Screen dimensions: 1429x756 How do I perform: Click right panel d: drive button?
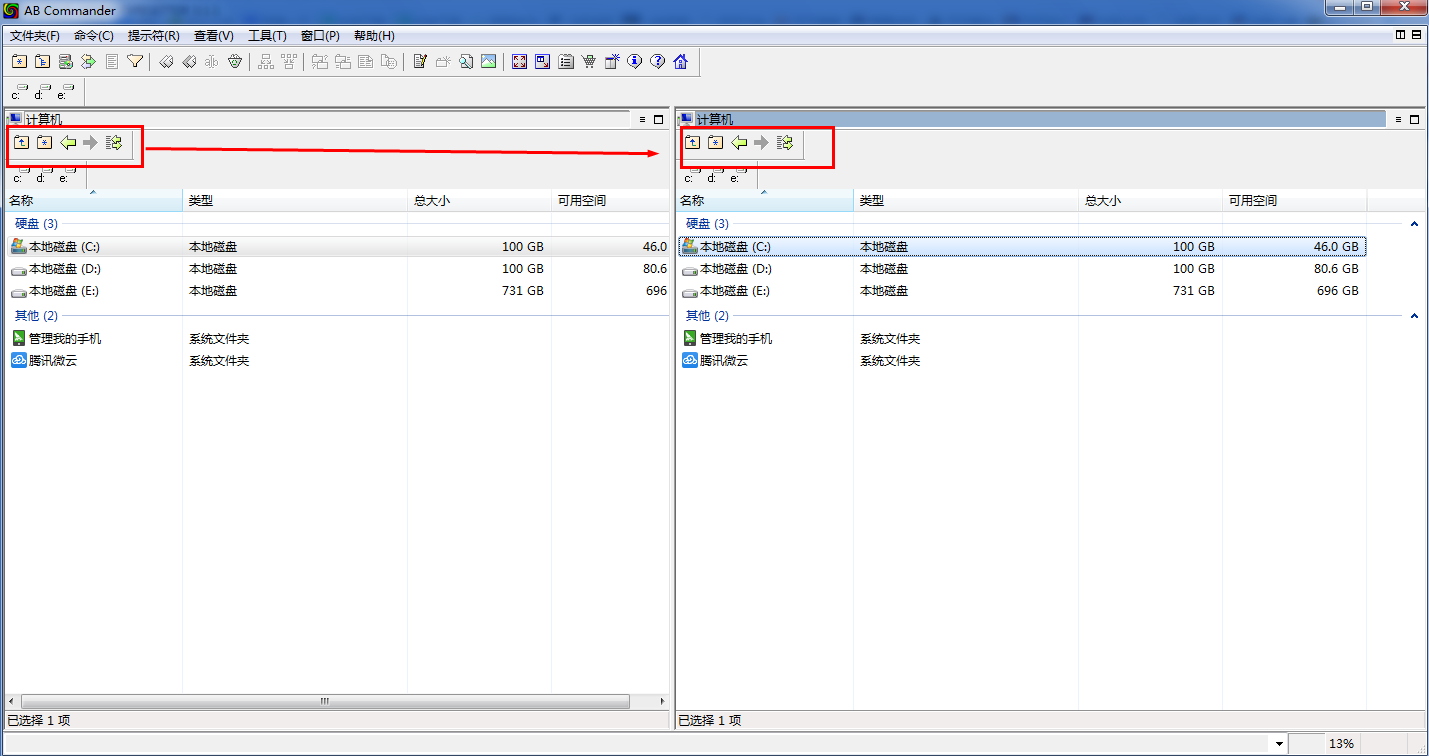[713, 177]
